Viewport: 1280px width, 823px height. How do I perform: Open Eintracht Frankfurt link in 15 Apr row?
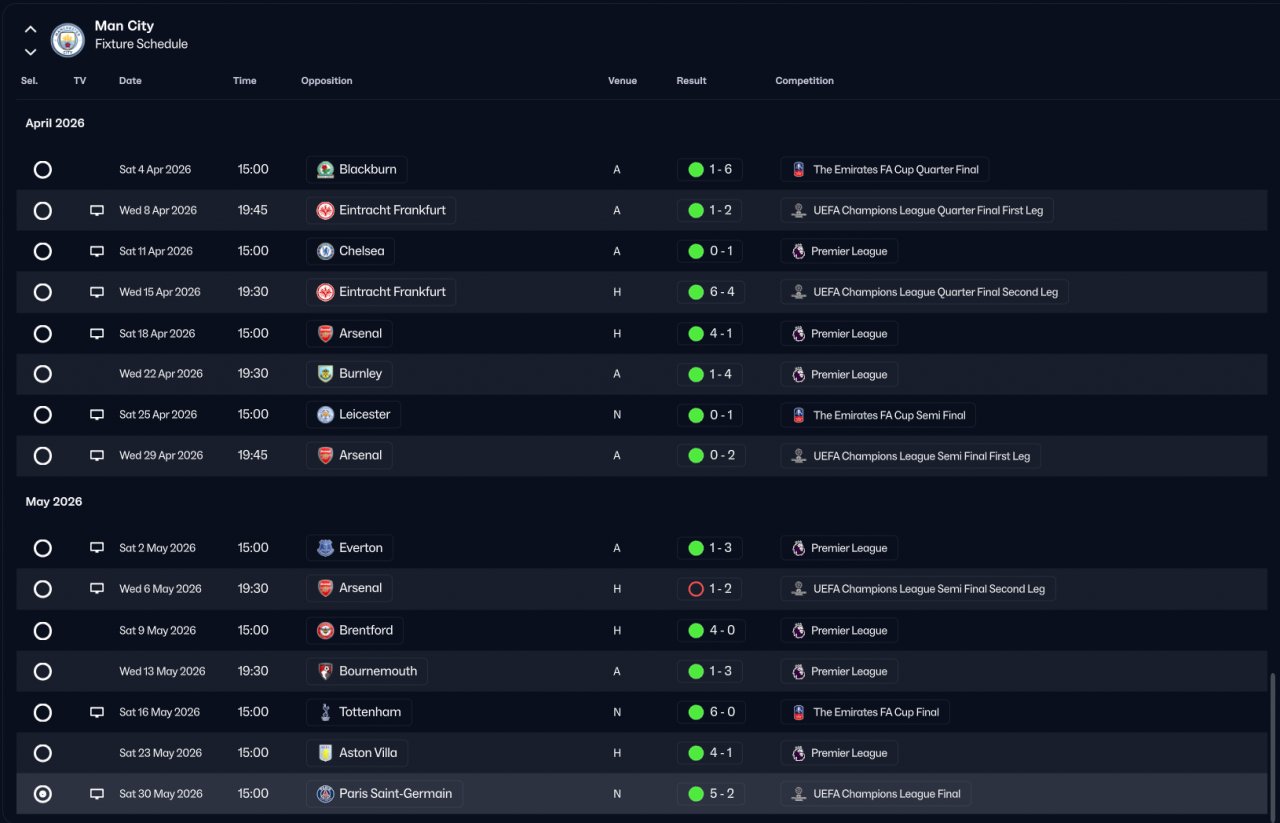click(x=392, y=292)
